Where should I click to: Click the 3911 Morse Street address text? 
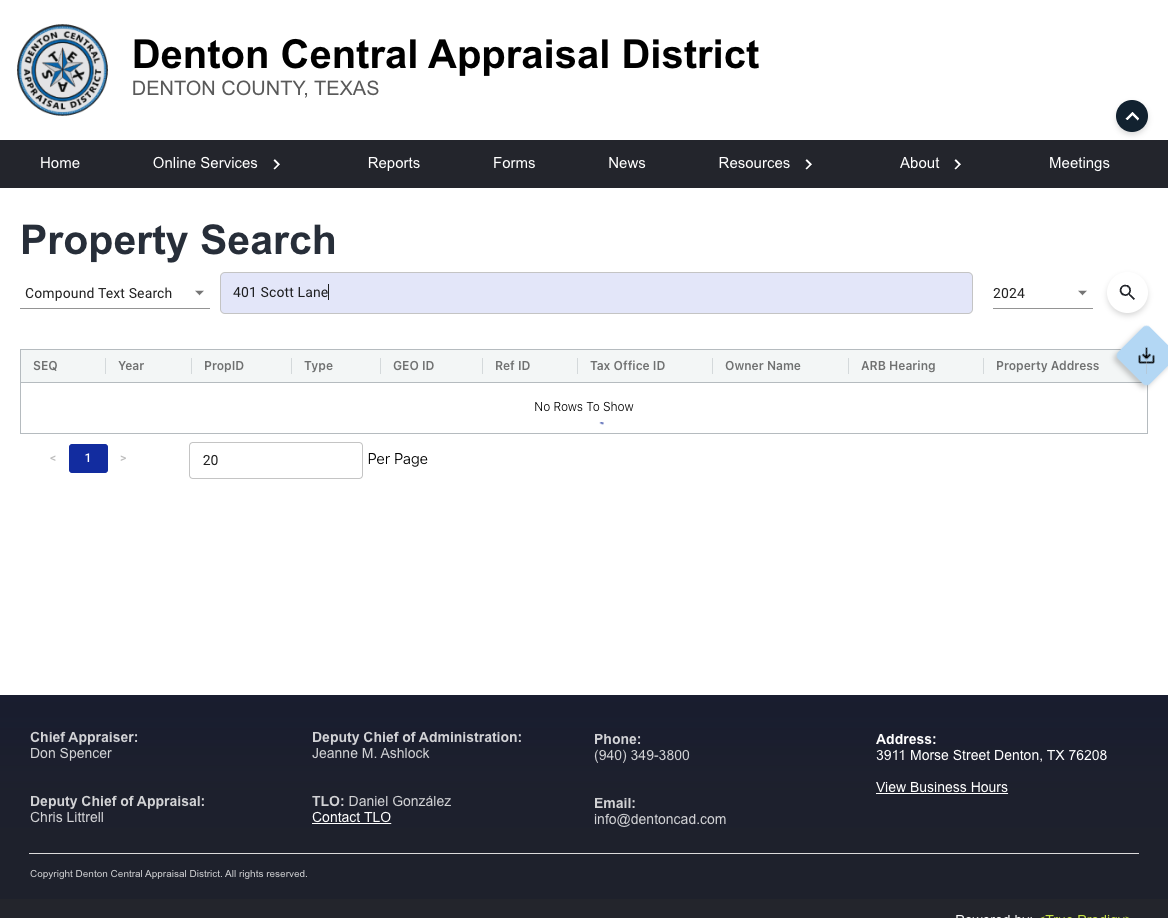(x=991, y=756)
